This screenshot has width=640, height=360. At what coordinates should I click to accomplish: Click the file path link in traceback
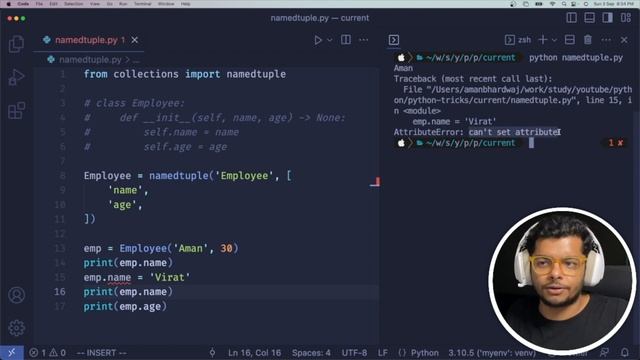(x=513, y=95)
